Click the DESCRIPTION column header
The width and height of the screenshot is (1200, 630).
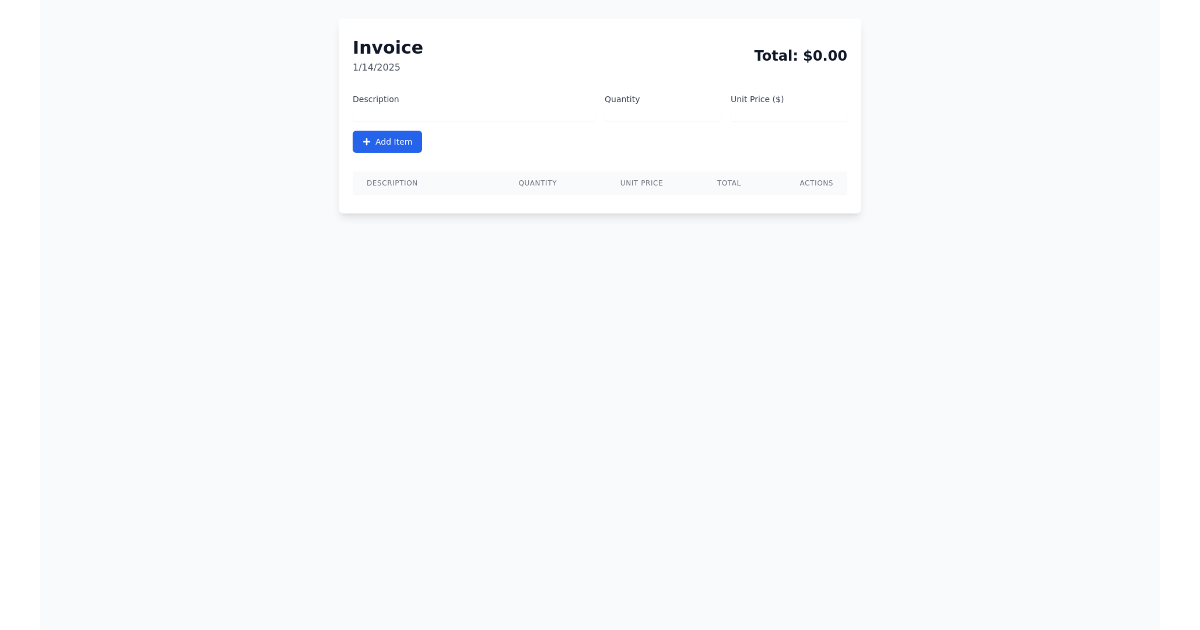392,183
